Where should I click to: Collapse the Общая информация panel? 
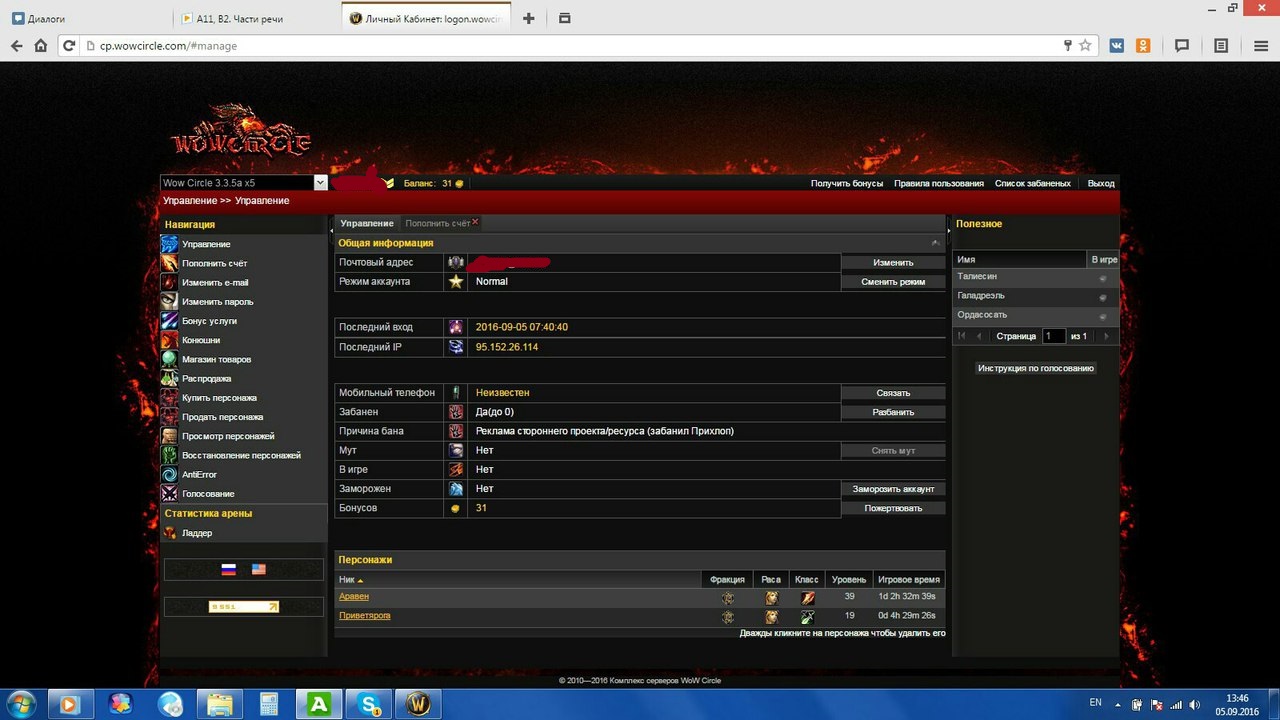tap(935, 243)
